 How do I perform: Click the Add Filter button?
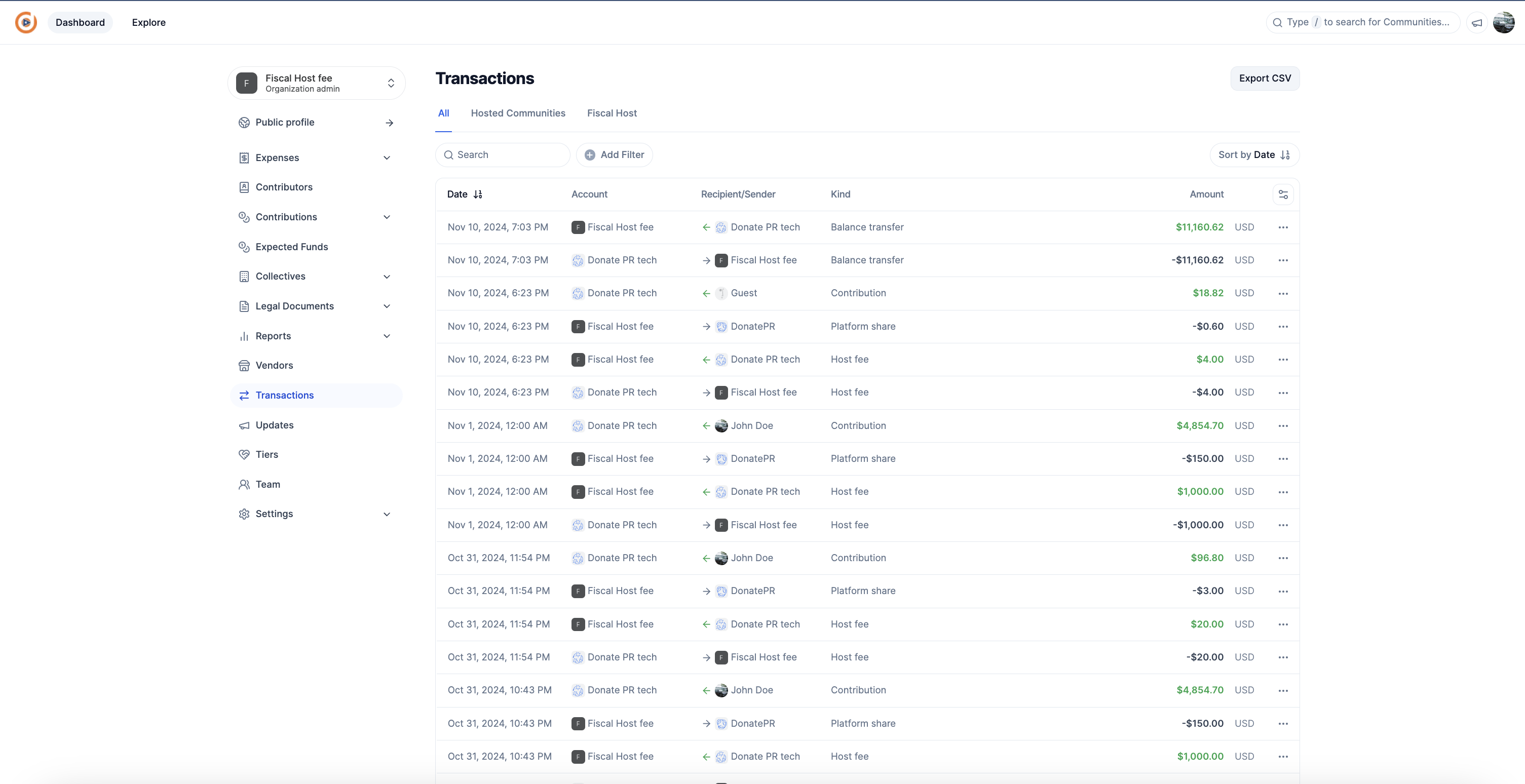click(x=614, y=154)
